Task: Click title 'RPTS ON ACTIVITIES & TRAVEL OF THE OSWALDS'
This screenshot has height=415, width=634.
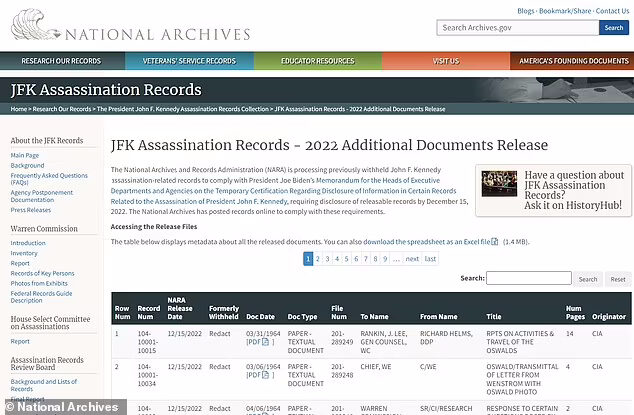Action: (520, 342)
